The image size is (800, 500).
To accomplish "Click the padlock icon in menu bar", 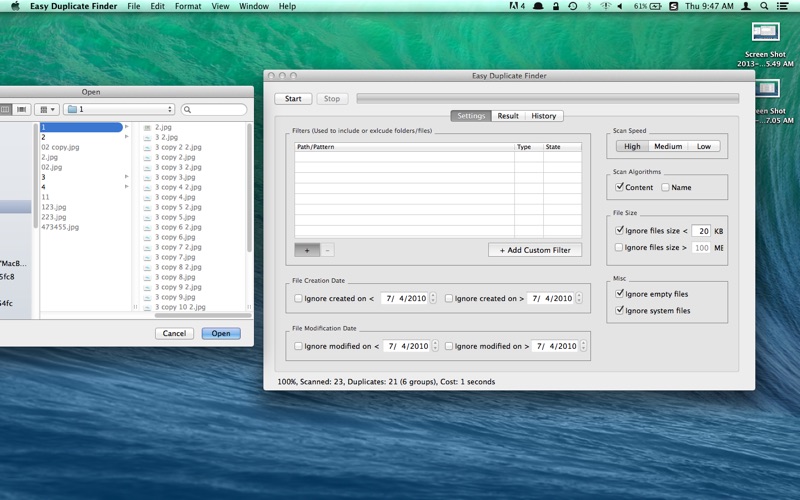I will pyautogui.click(x=556, y=6).
